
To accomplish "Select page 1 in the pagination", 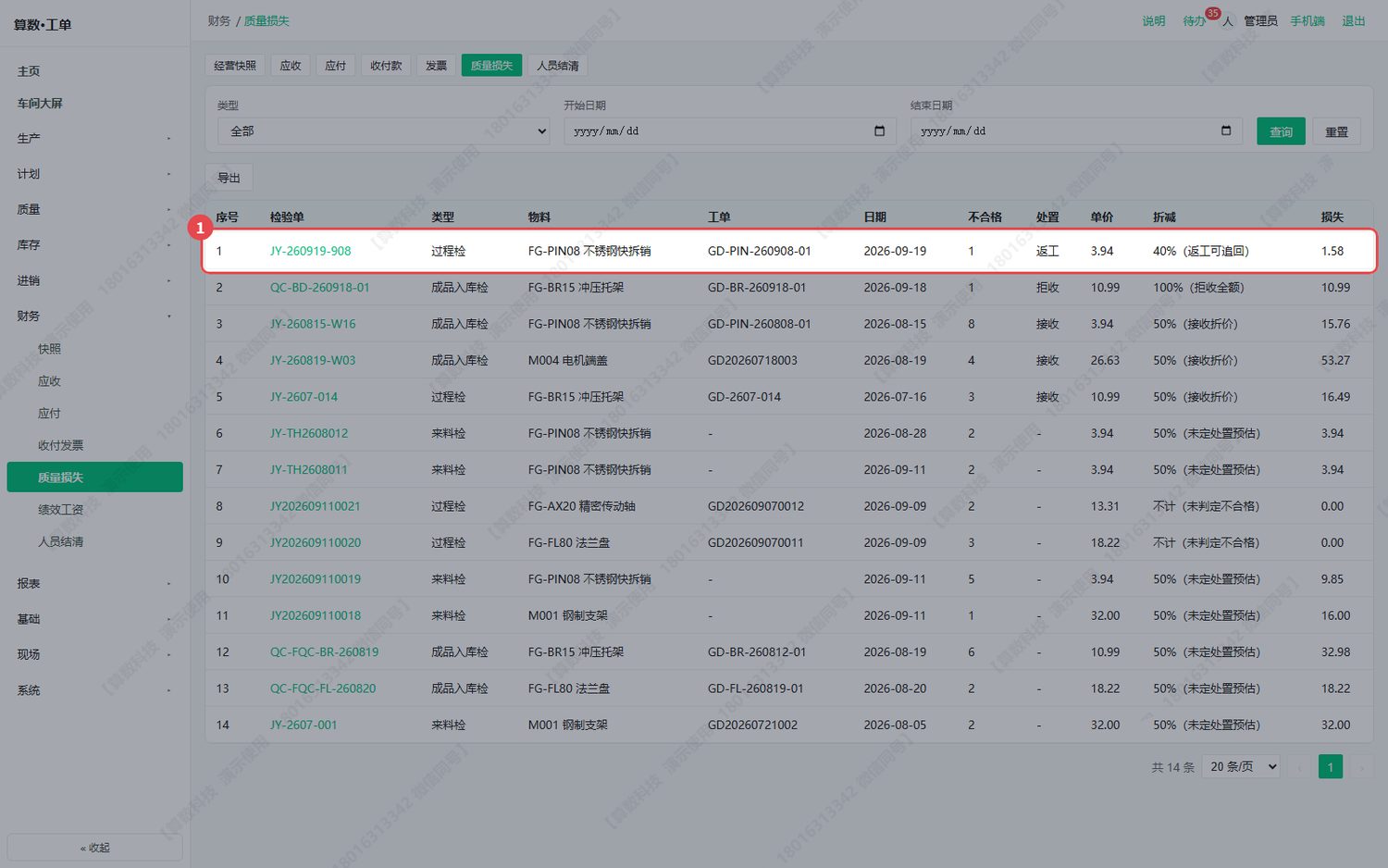I will pos(1331,767).
